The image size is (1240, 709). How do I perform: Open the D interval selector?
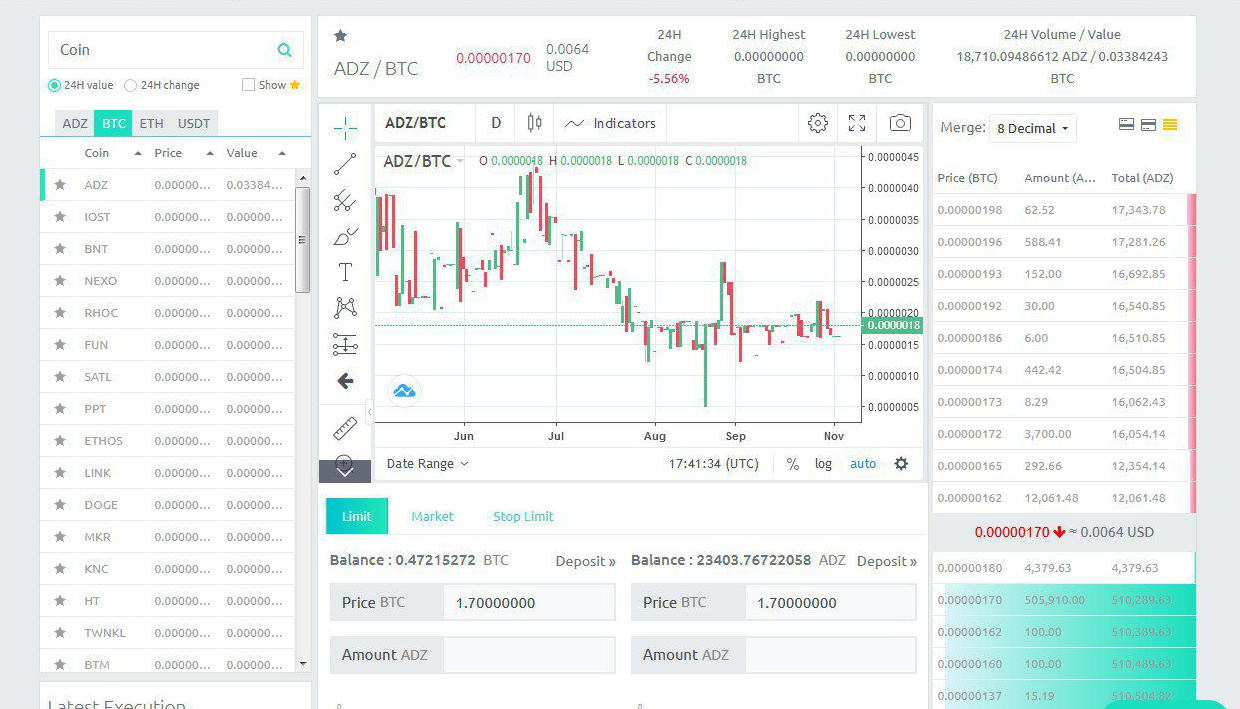point(496,123)
